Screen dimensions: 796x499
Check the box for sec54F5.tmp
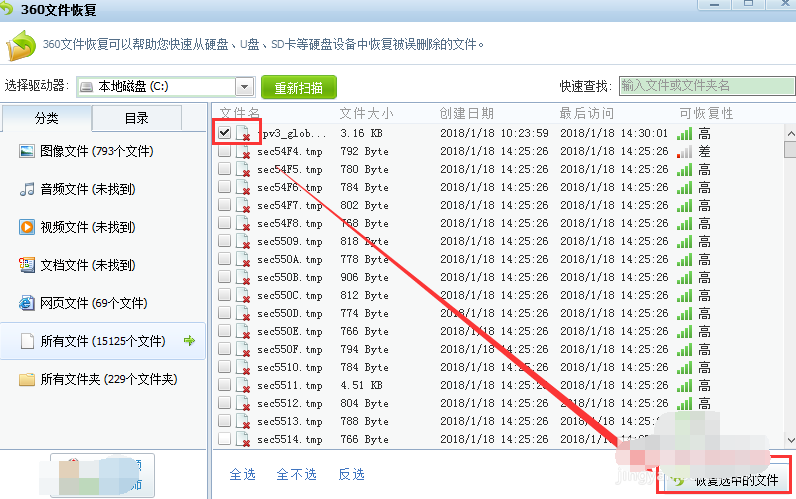click(224, 169)
